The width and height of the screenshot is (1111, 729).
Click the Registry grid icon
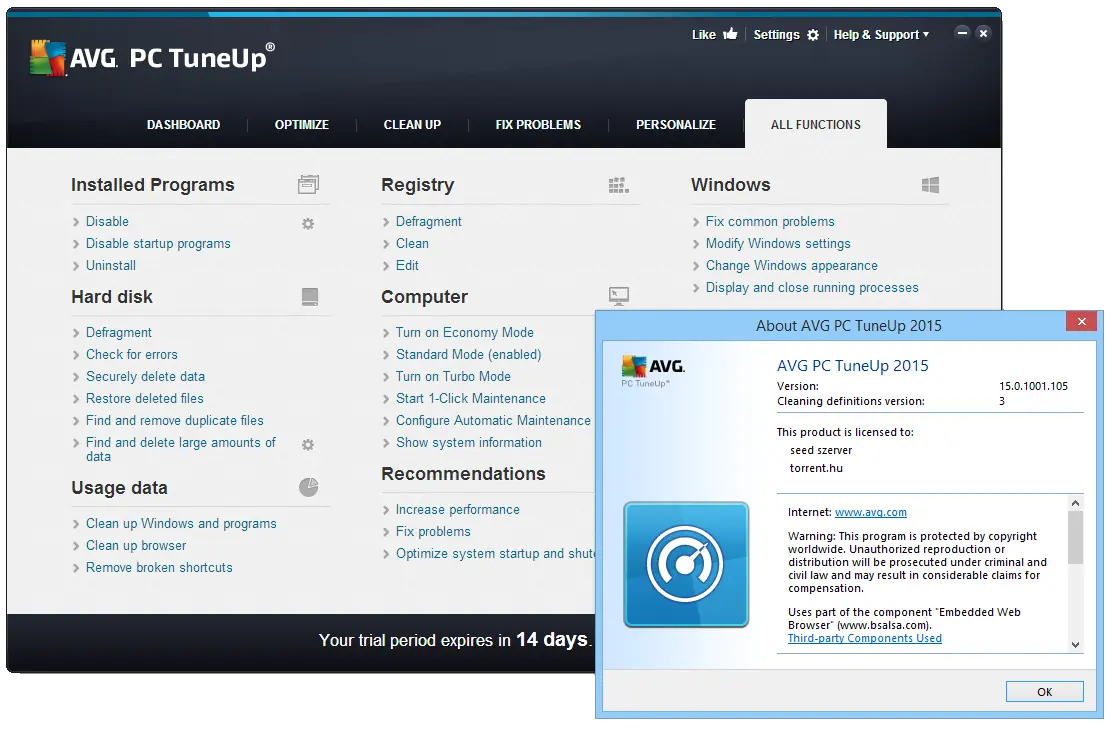tap(619, 186)
